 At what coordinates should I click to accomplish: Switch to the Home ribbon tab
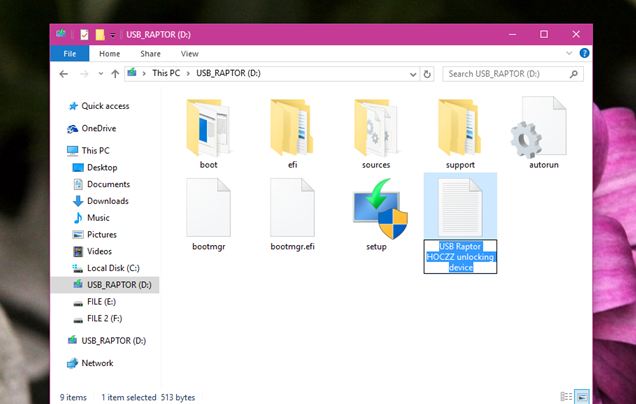(110, 54)
